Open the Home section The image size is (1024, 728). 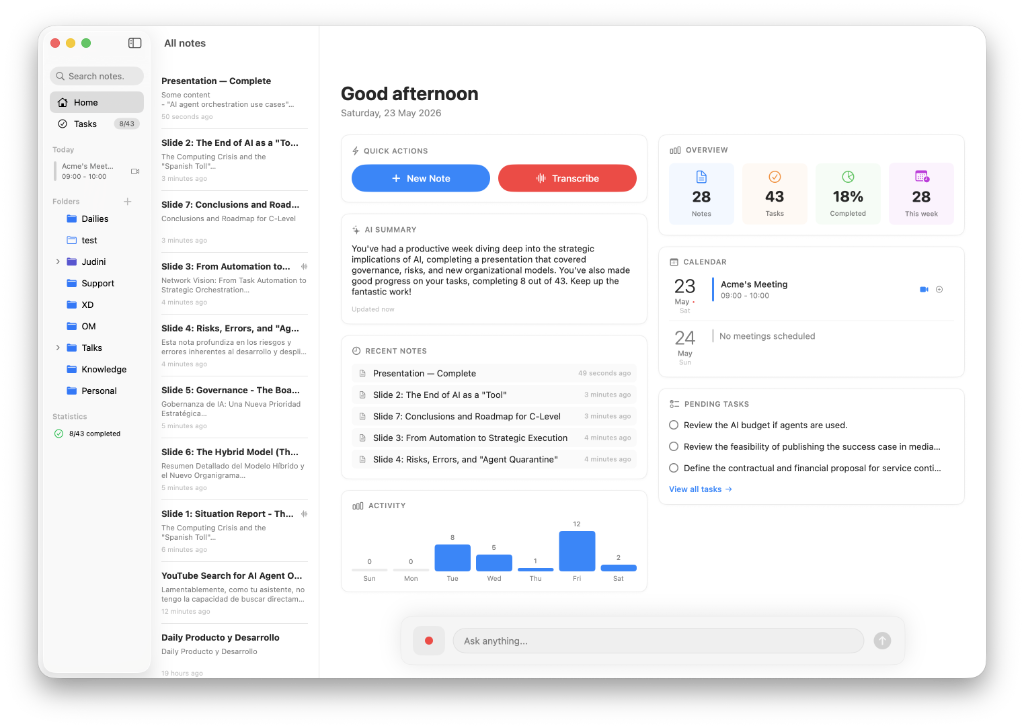97,103
